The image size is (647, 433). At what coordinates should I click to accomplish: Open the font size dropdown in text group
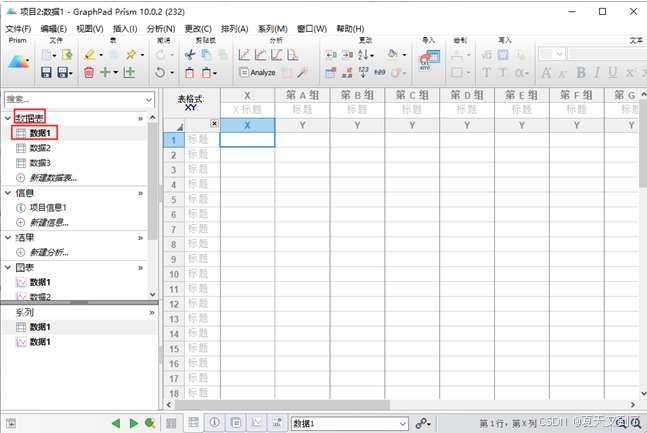click(560, 54)
